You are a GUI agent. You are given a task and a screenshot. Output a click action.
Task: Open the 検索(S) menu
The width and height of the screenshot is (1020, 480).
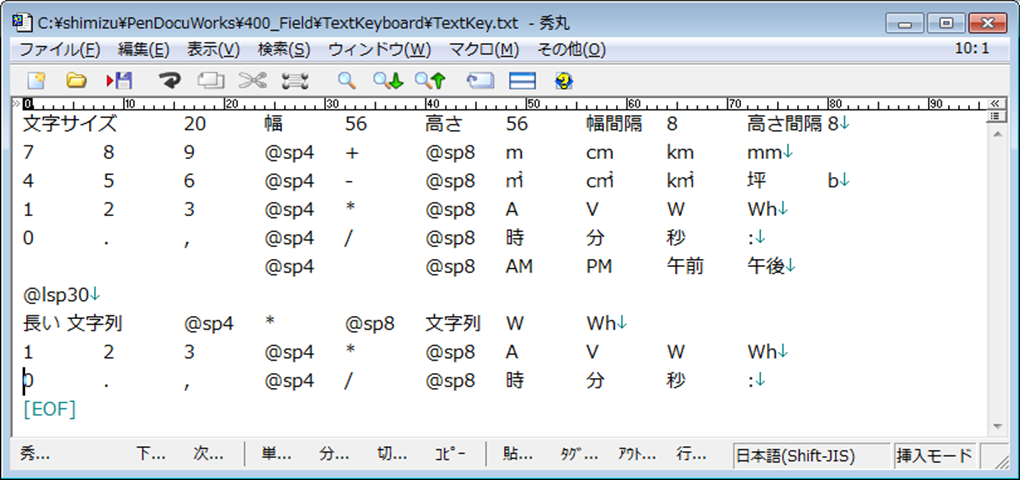(x=283, y=49)
